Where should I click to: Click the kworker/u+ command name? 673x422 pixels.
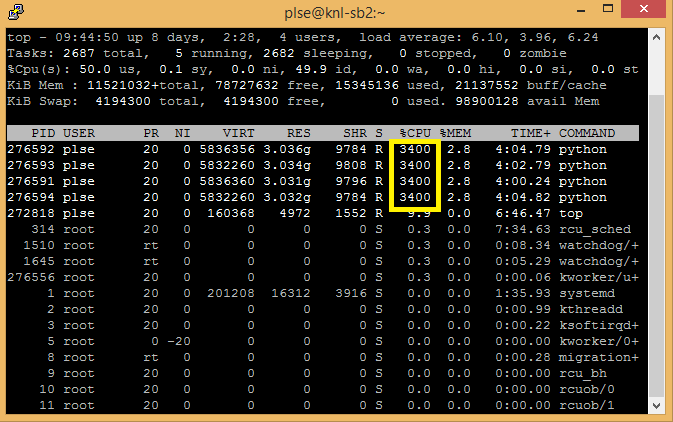click(599, 277)
